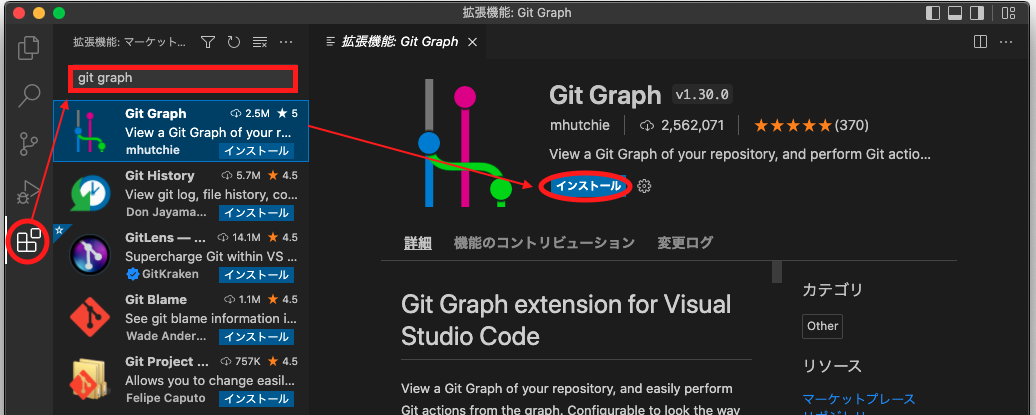Click the 2,562,071 install count
The height and width of the screenshot is (415, 1036).
683,125
